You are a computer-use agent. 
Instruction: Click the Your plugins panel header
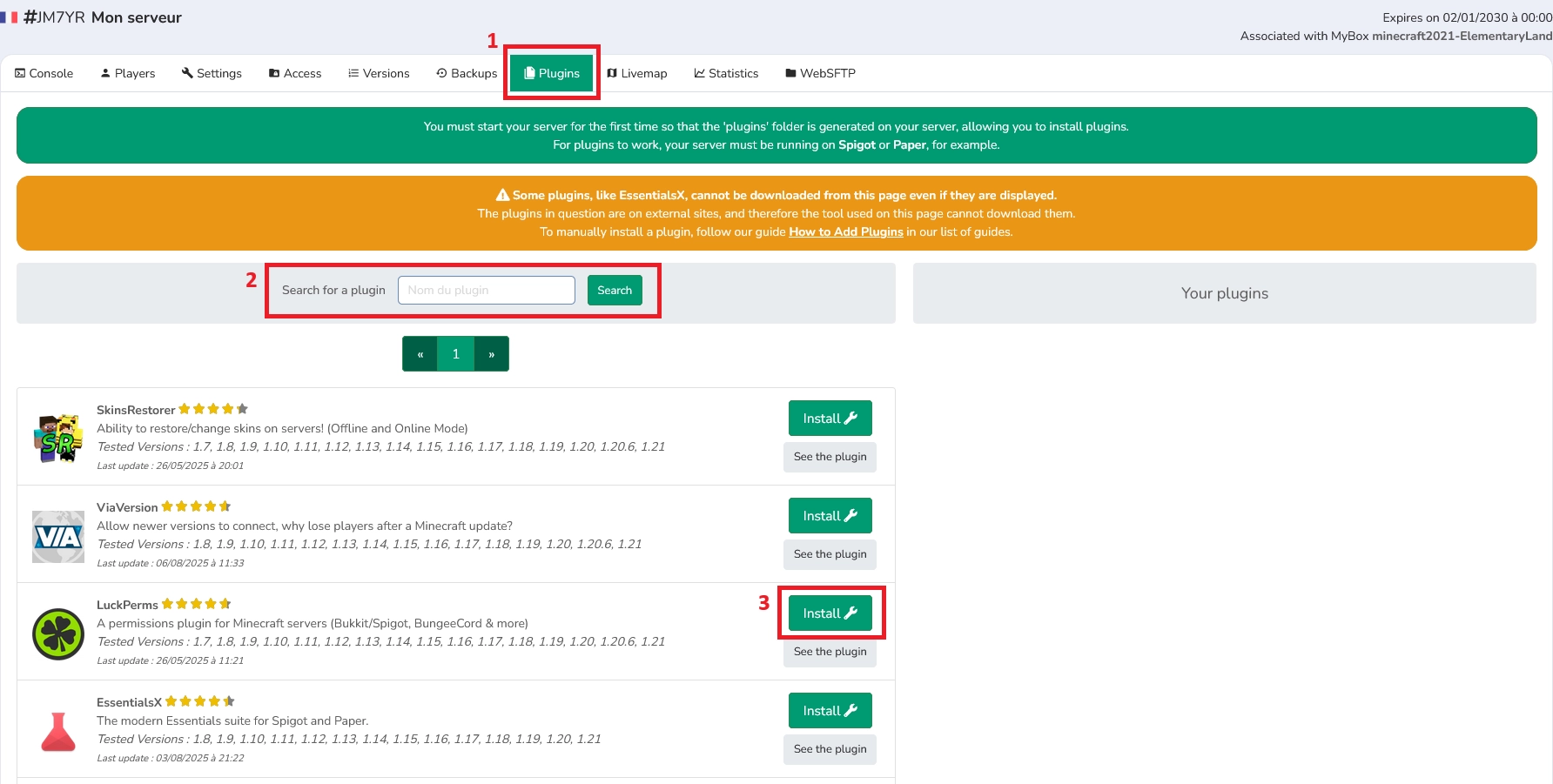coord(1224,293)
